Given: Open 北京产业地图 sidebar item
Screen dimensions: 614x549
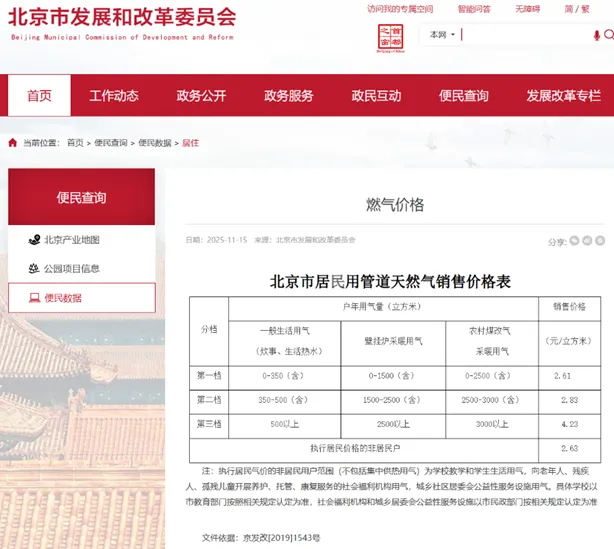Looking at the screenshot, I should (x=81, y=240).
